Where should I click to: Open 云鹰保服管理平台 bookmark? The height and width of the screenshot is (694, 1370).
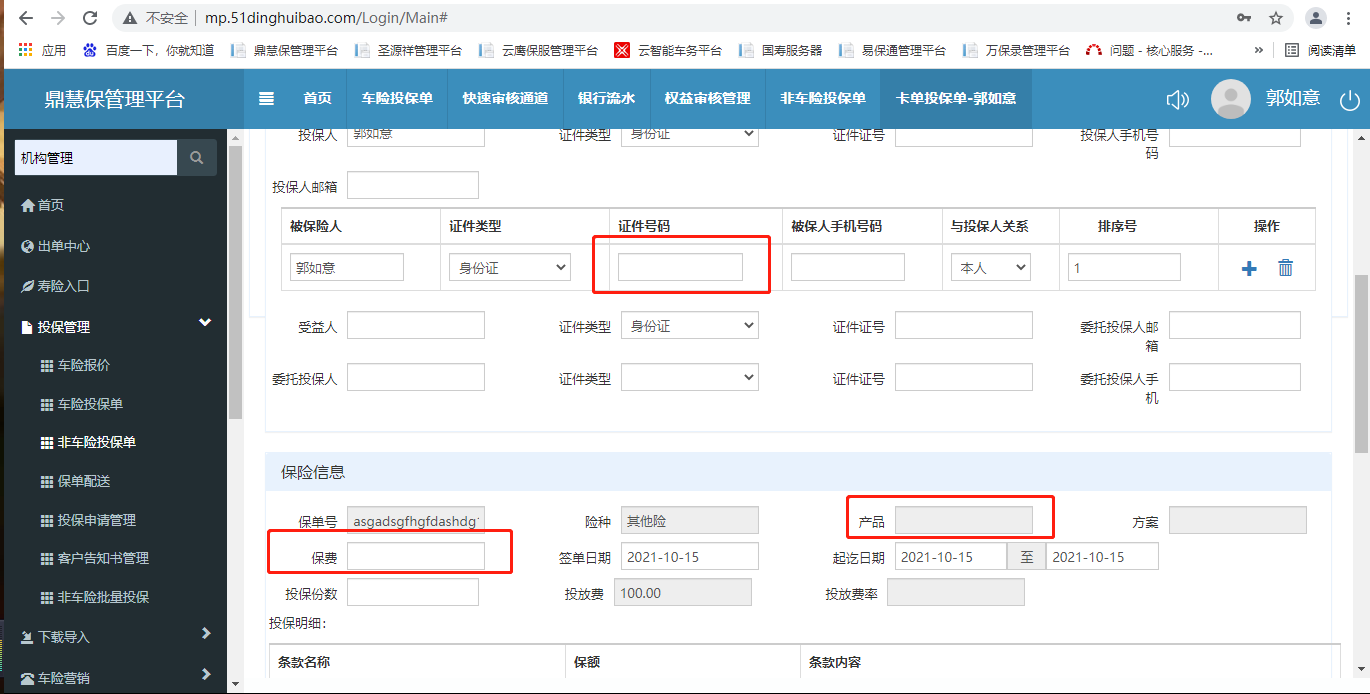coord(539,50)
